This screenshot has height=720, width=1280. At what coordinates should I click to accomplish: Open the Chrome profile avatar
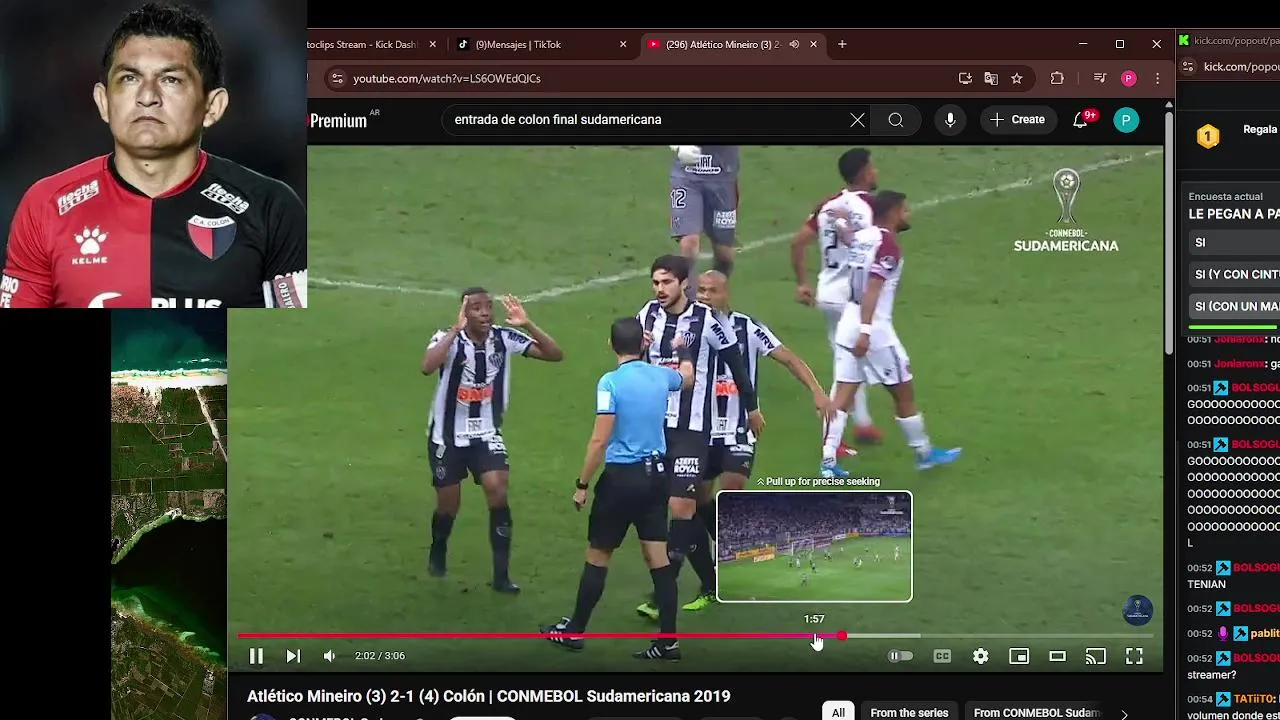1129,78
